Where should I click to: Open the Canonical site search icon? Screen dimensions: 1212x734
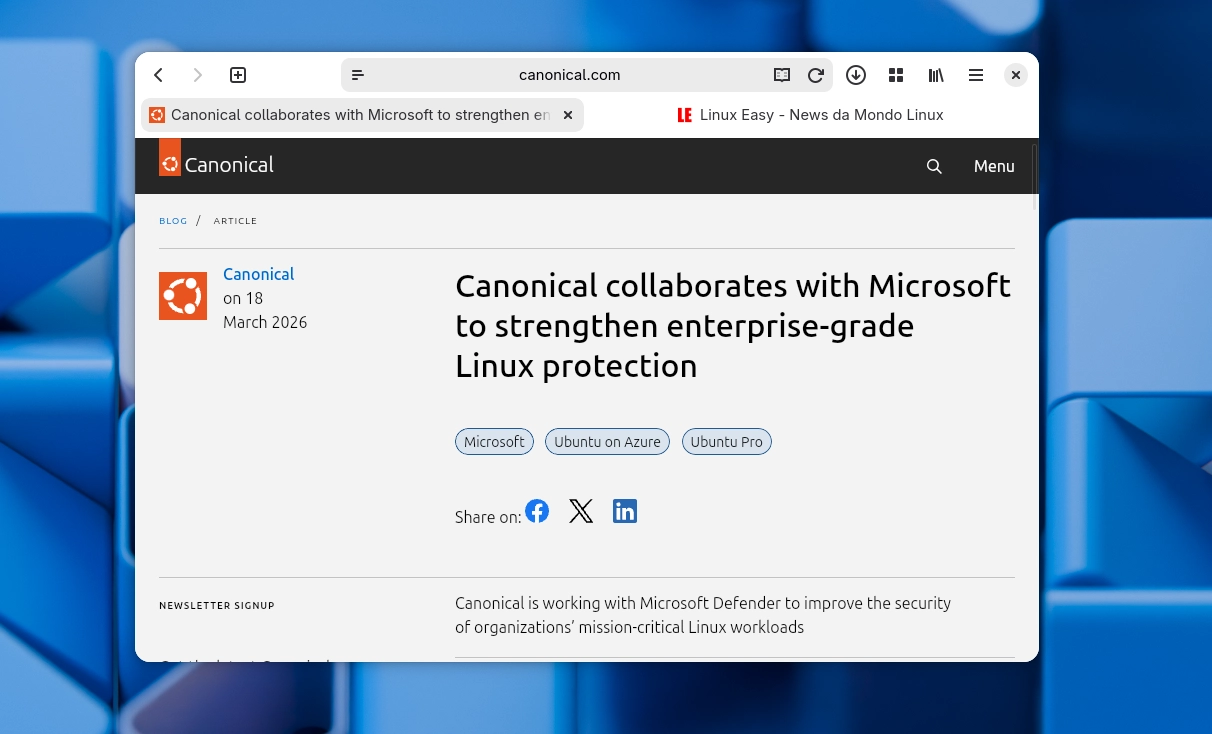tap(934, 166)
